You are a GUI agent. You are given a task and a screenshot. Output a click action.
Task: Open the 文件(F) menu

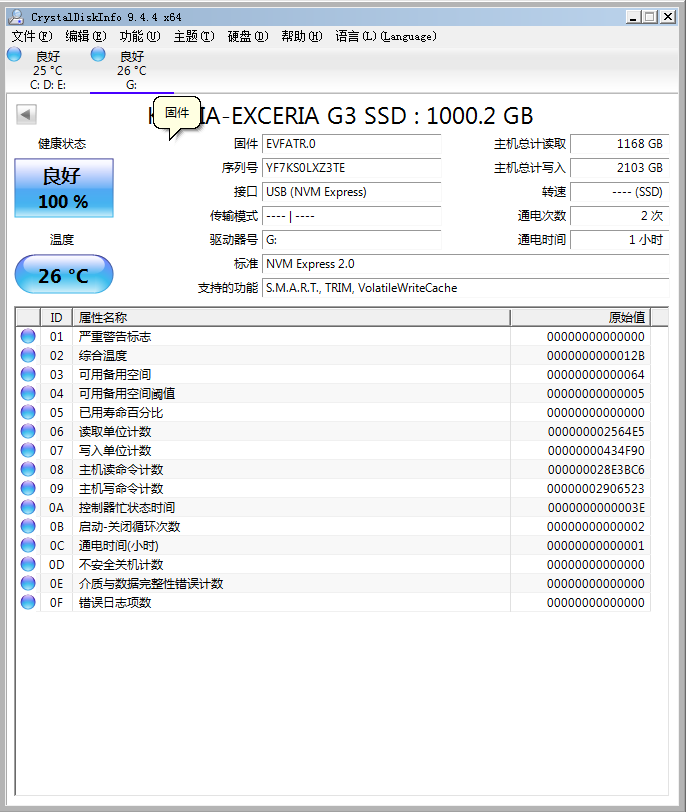click(32, 36)
